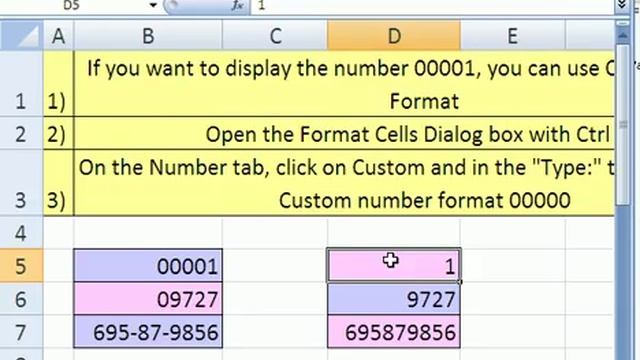Expand the formula bar with chevron
This screenshot has height=360, width=640.
622,5
